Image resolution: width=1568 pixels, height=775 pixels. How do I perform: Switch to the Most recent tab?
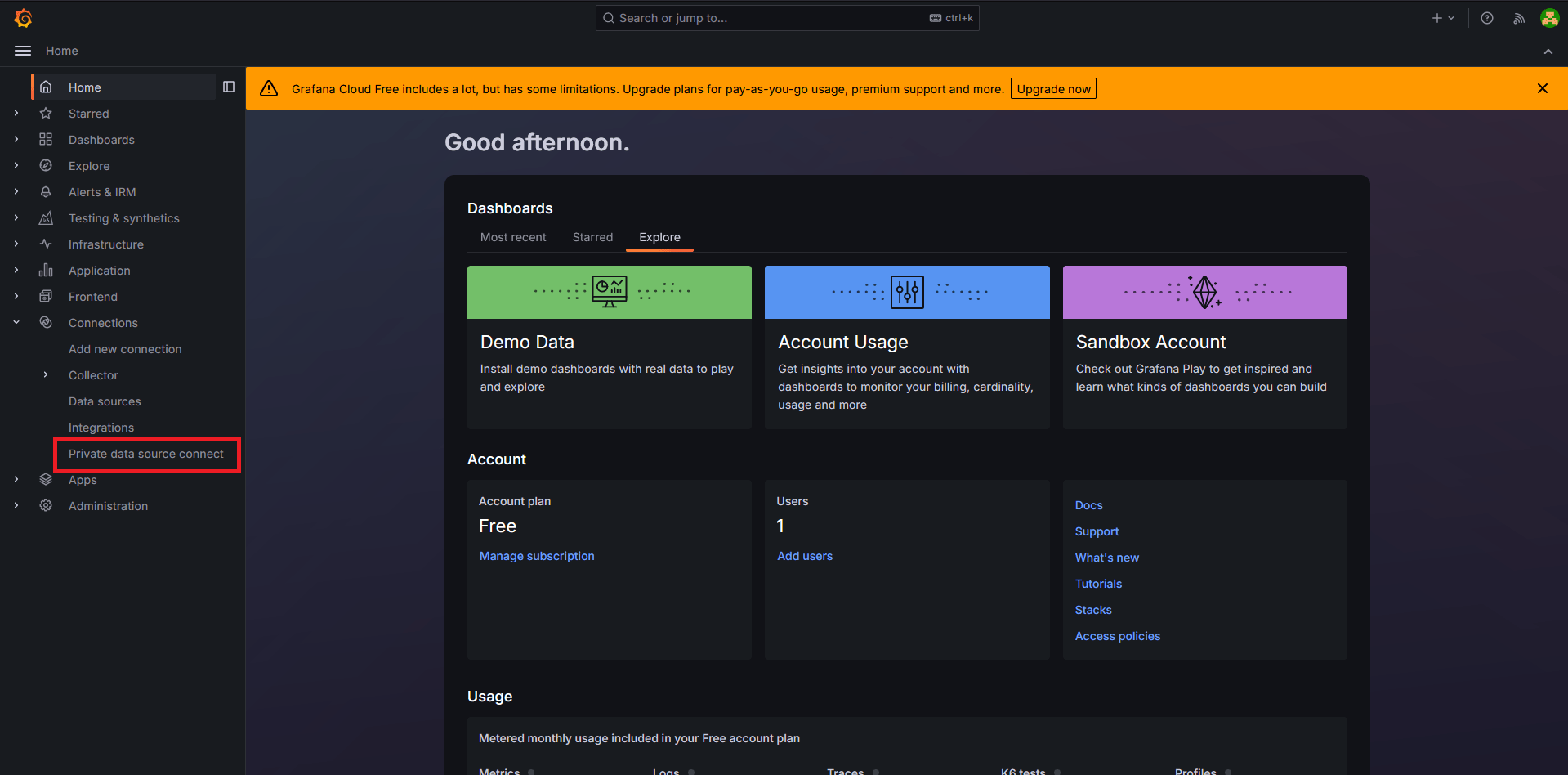[x=513, y=237]
